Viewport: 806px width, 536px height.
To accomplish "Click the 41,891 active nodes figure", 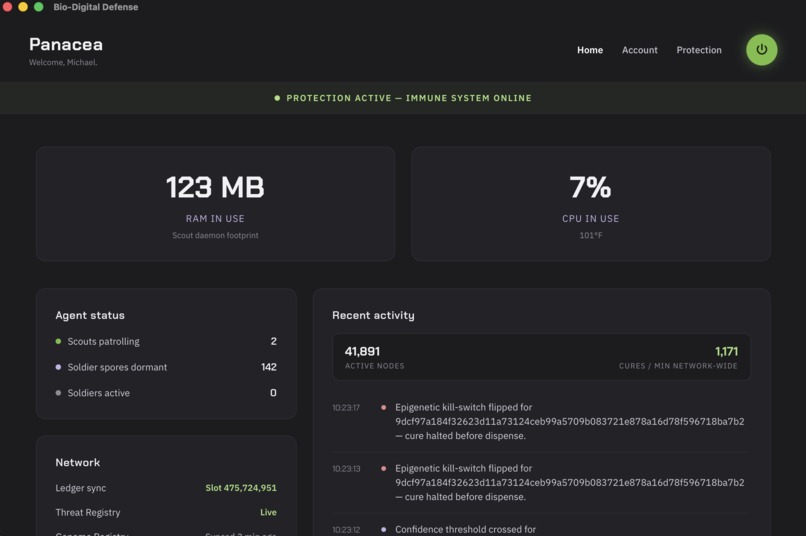I will point(362,352).
